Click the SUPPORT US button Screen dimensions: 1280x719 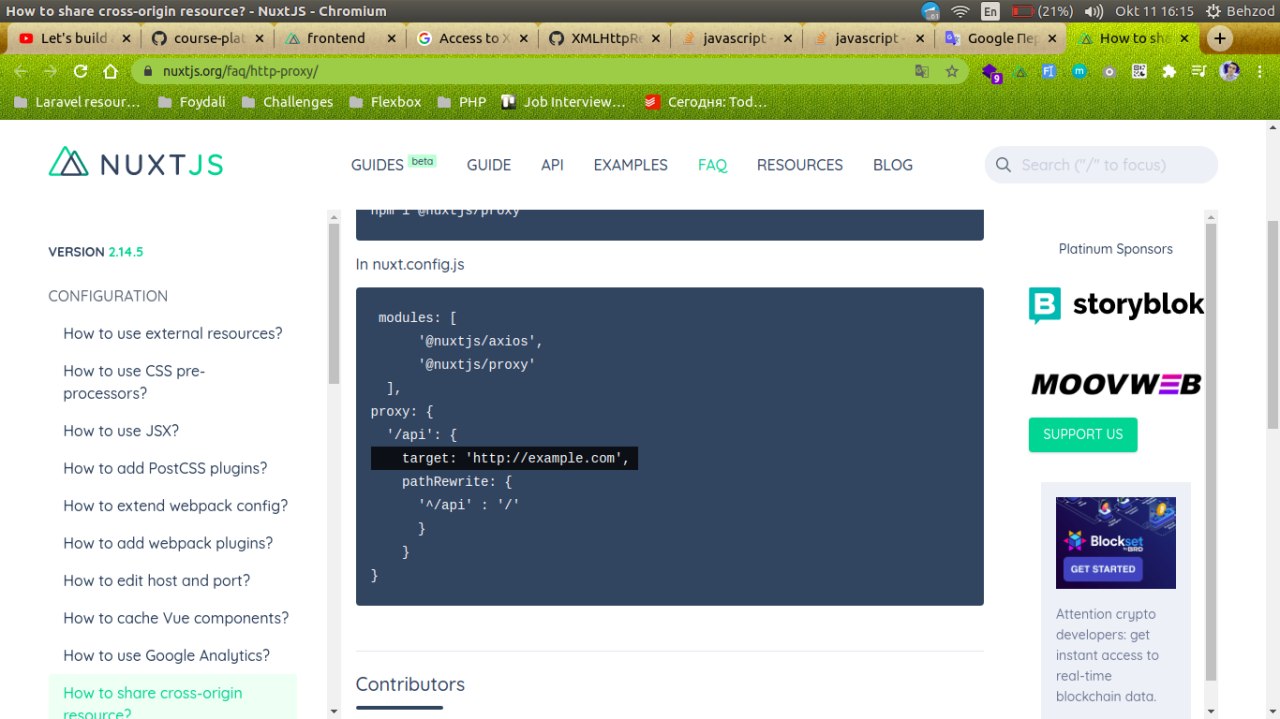click(1083, 434)
